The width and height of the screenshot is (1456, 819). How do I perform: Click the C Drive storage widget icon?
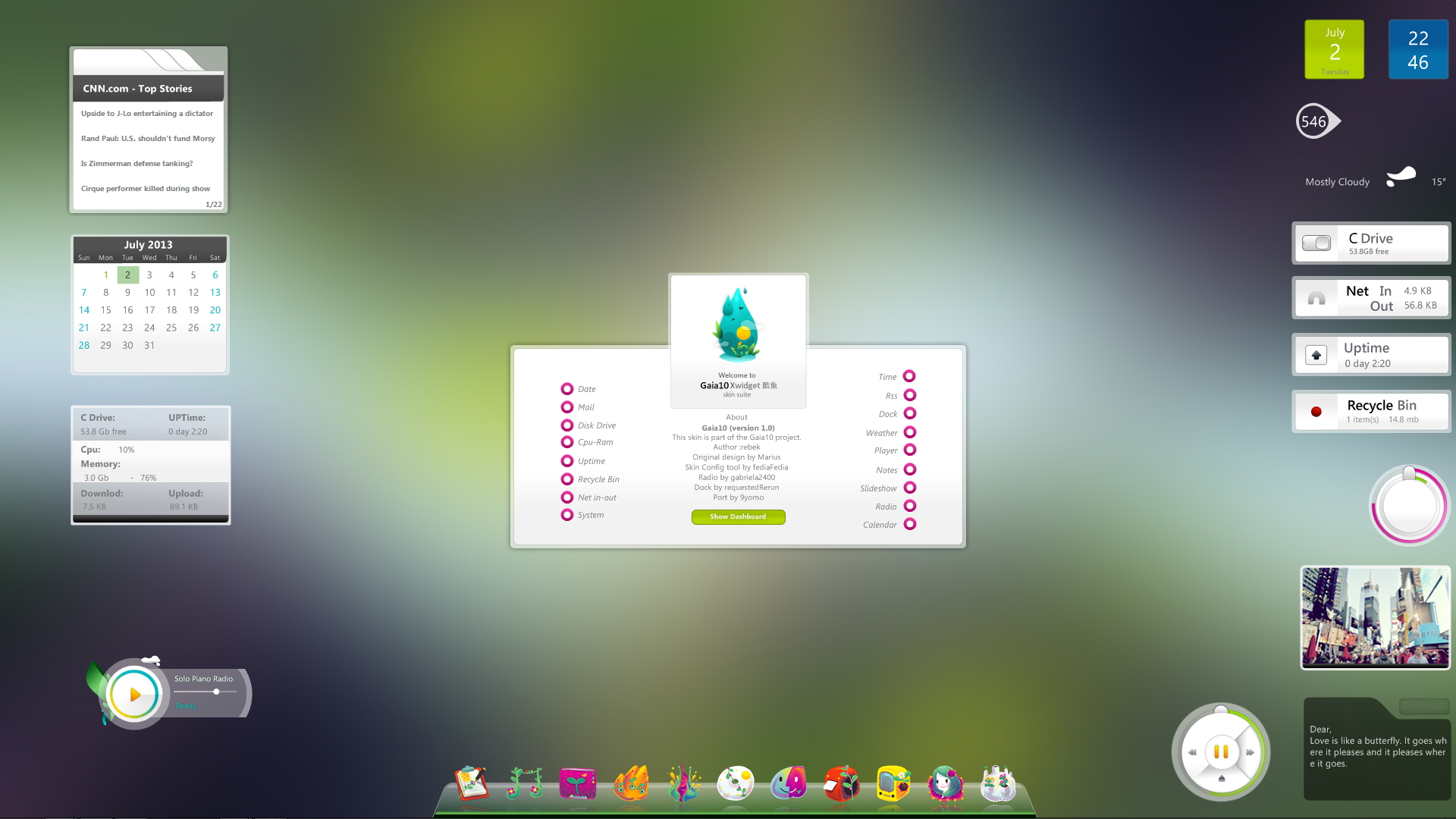click(1314, 243)
